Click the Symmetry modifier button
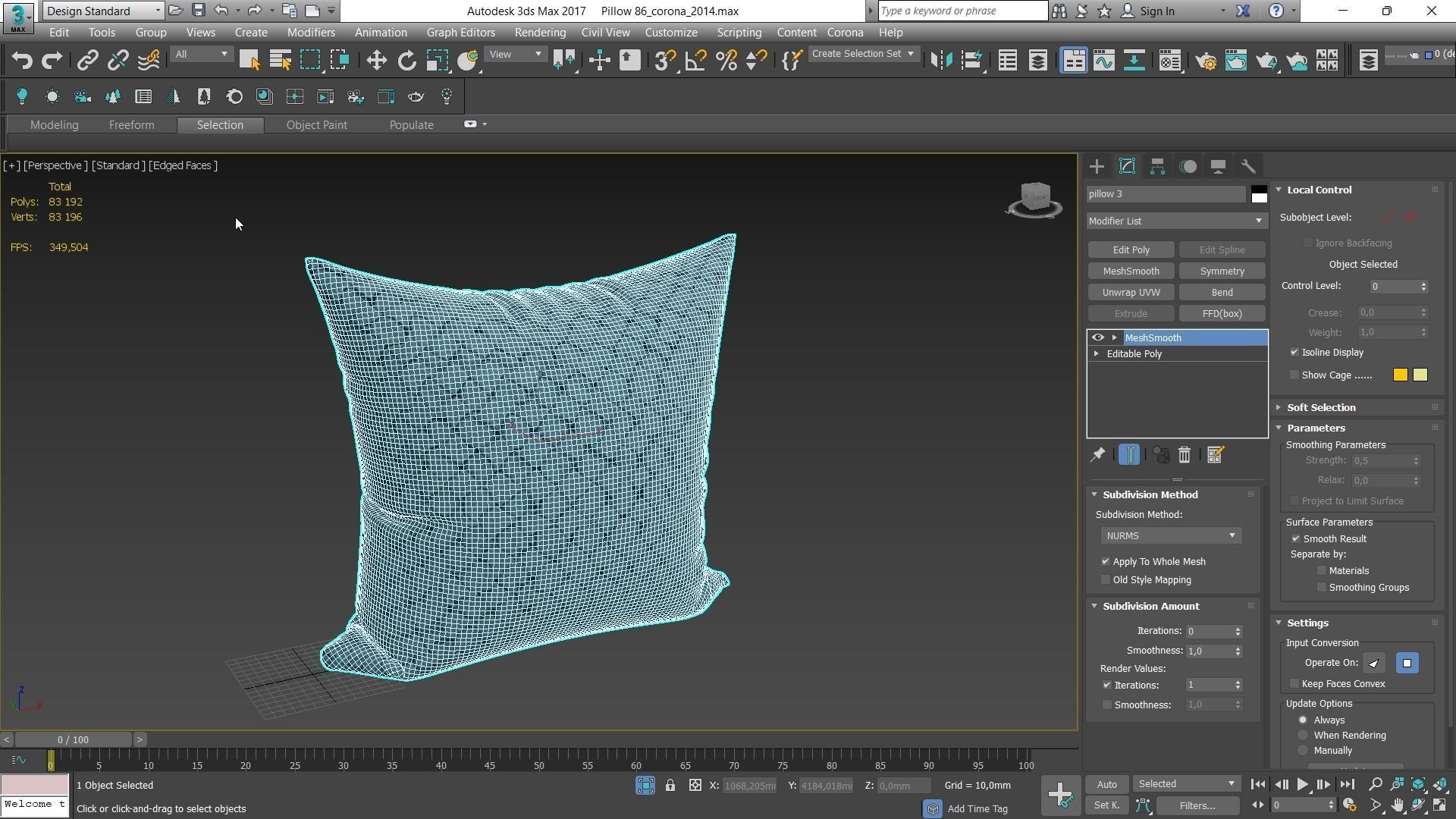The width and height of the screenshot is (1456, 819). coord(1222,271)
